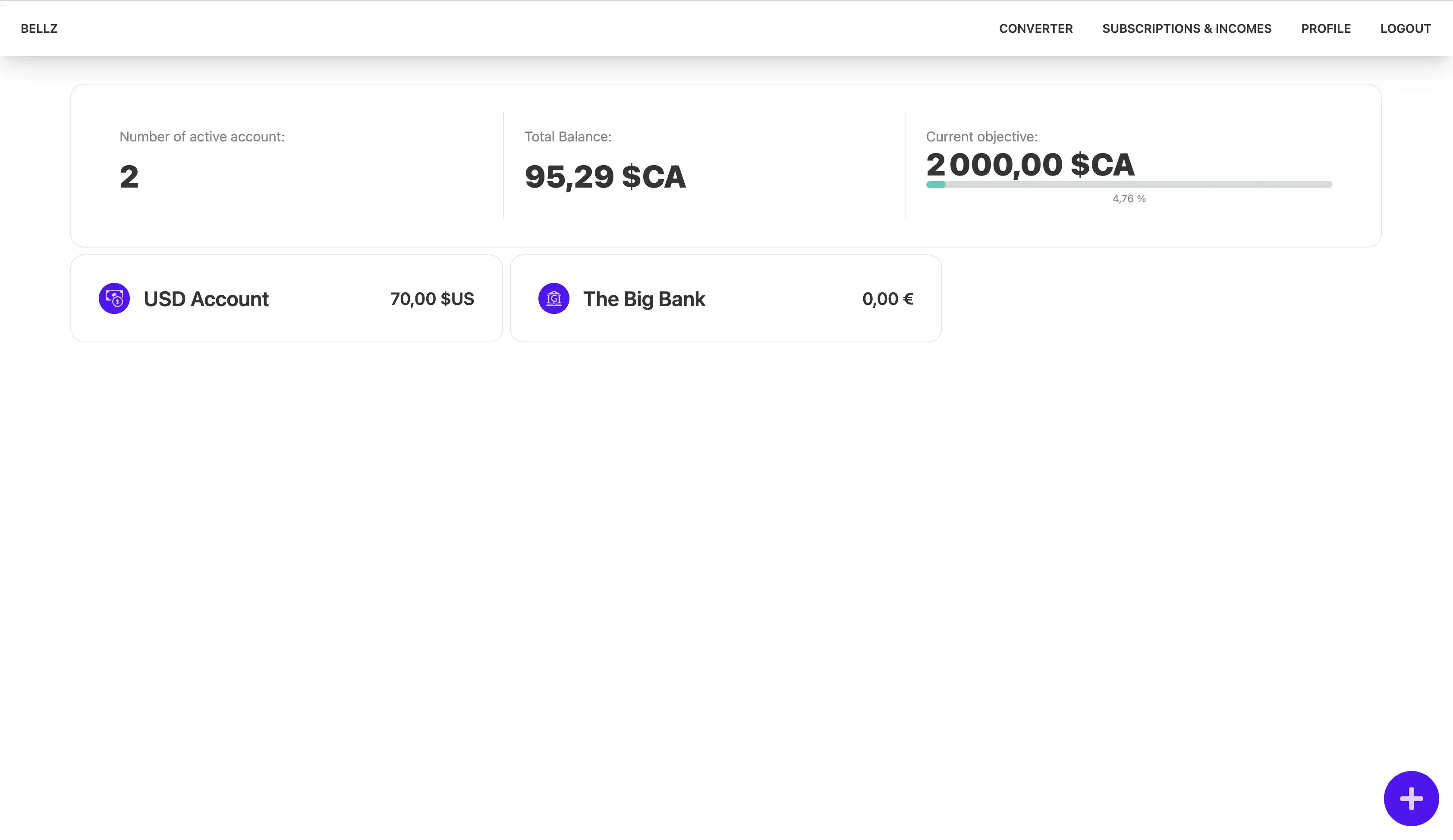Click the 4,76 % progress label
The image size is (1453, 840).
1129,199
